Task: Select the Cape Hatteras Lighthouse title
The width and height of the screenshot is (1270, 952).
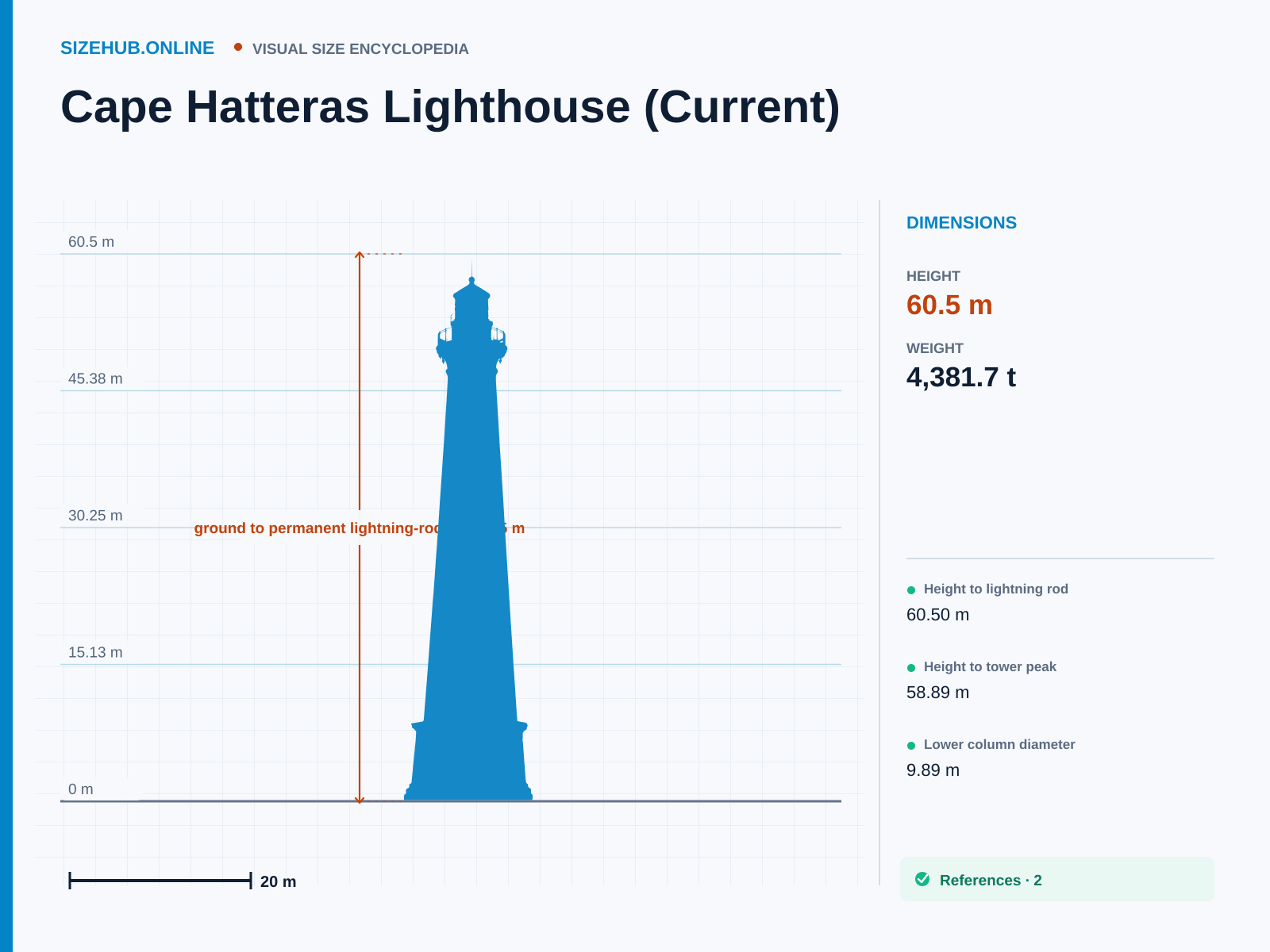Action: pyautogui.click(x=450, y=107)
